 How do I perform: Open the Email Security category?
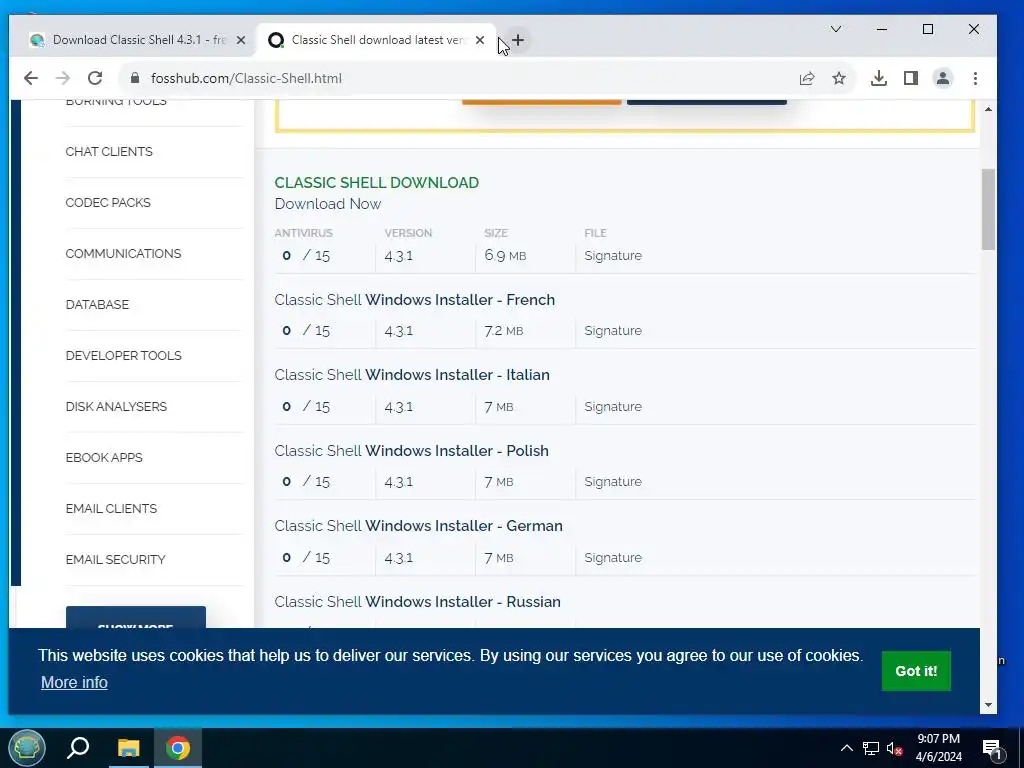(116, 559)
